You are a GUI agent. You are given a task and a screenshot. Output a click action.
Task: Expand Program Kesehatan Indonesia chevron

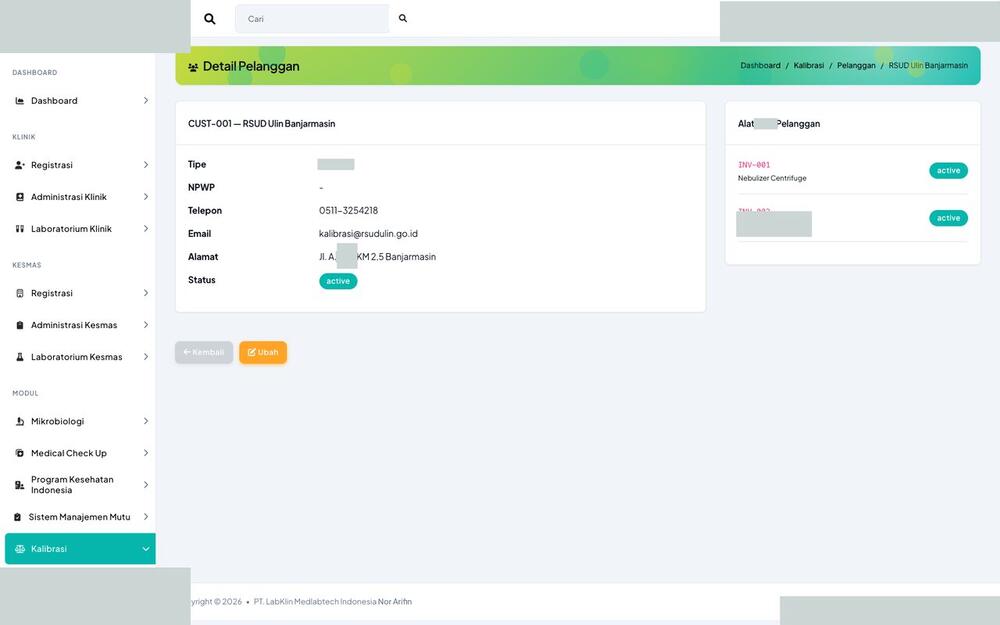[145, 485]
